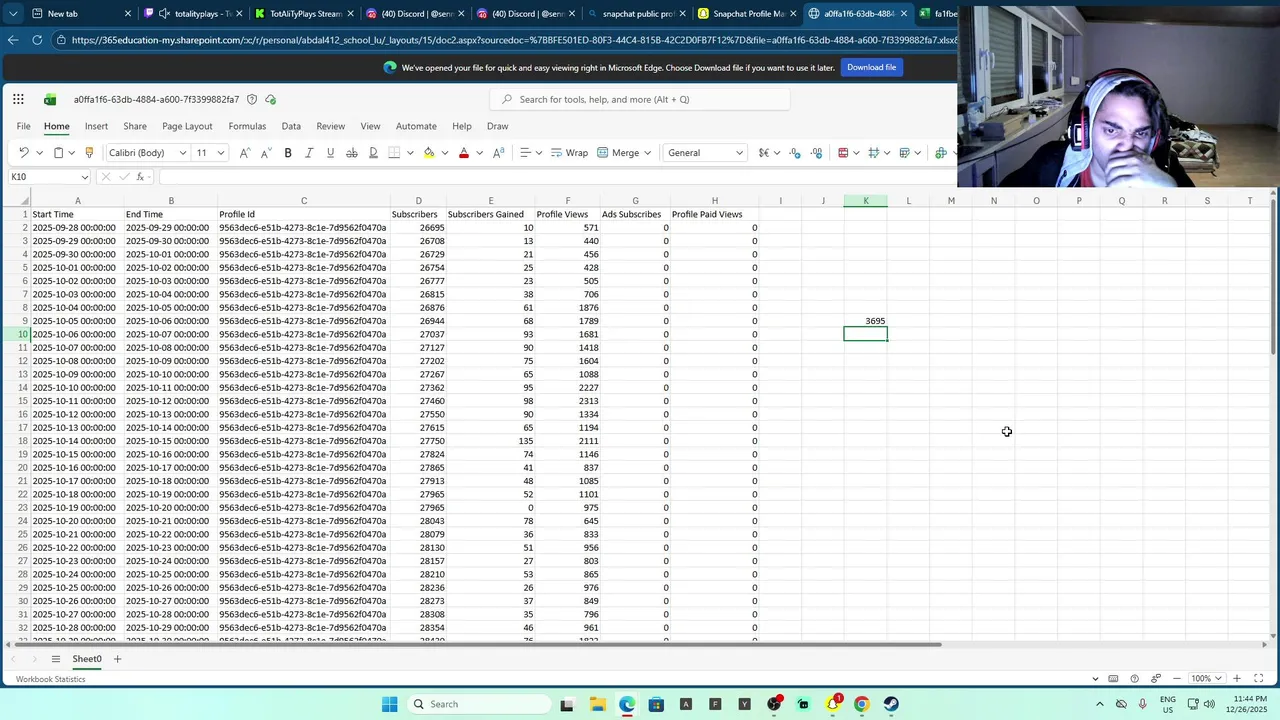The height and width of the screenshot is (720, 1280).
Task: Click the Insert Function fx icon
Action: click(x=141, y=177)
